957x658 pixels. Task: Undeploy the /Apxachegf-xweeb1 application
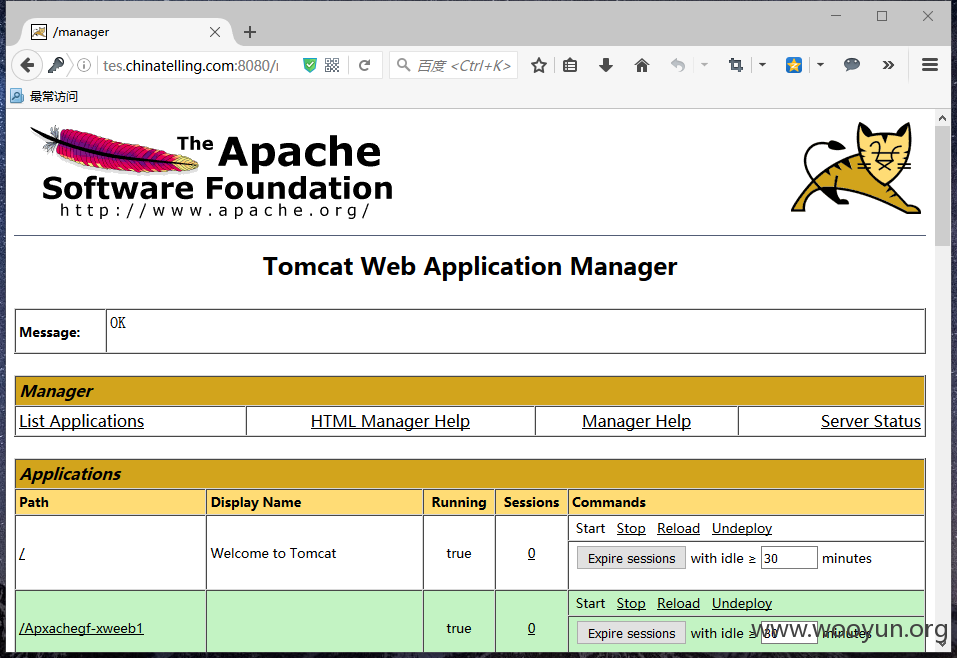coord(742,603)
